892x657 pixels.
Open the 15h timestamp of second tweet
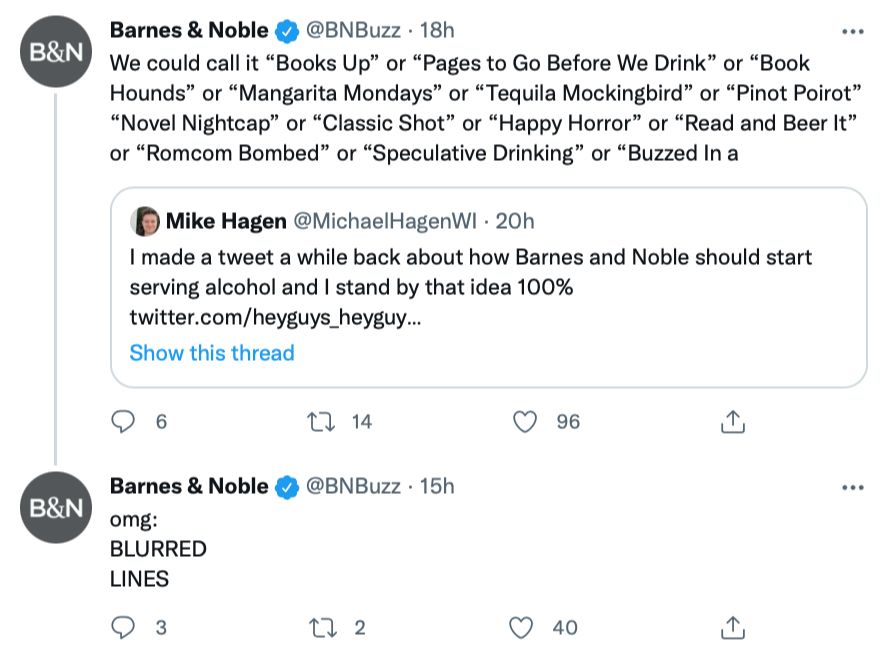[x=437, y=486]
